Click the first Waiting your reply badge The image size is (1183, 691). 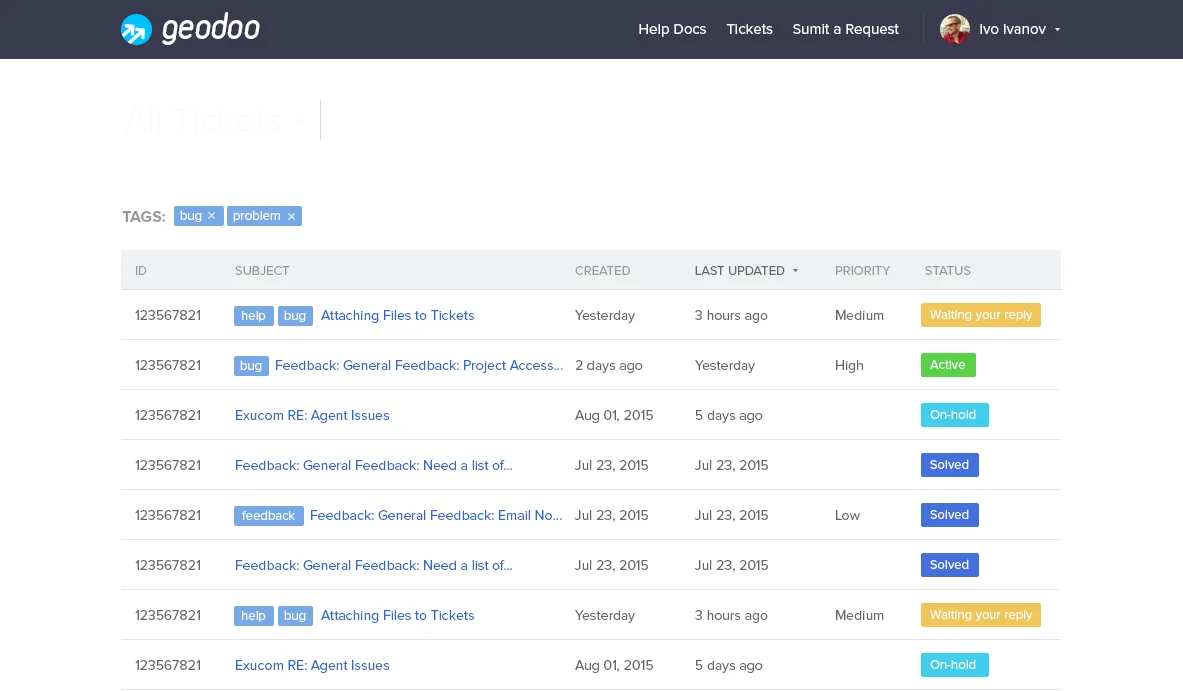[980, 315]
